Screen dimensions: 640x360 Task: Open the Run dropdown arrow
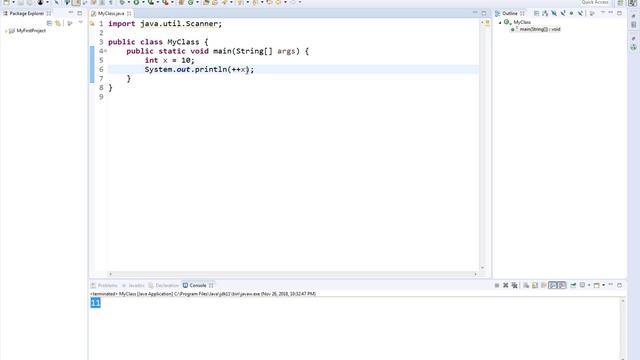[143, 2]
